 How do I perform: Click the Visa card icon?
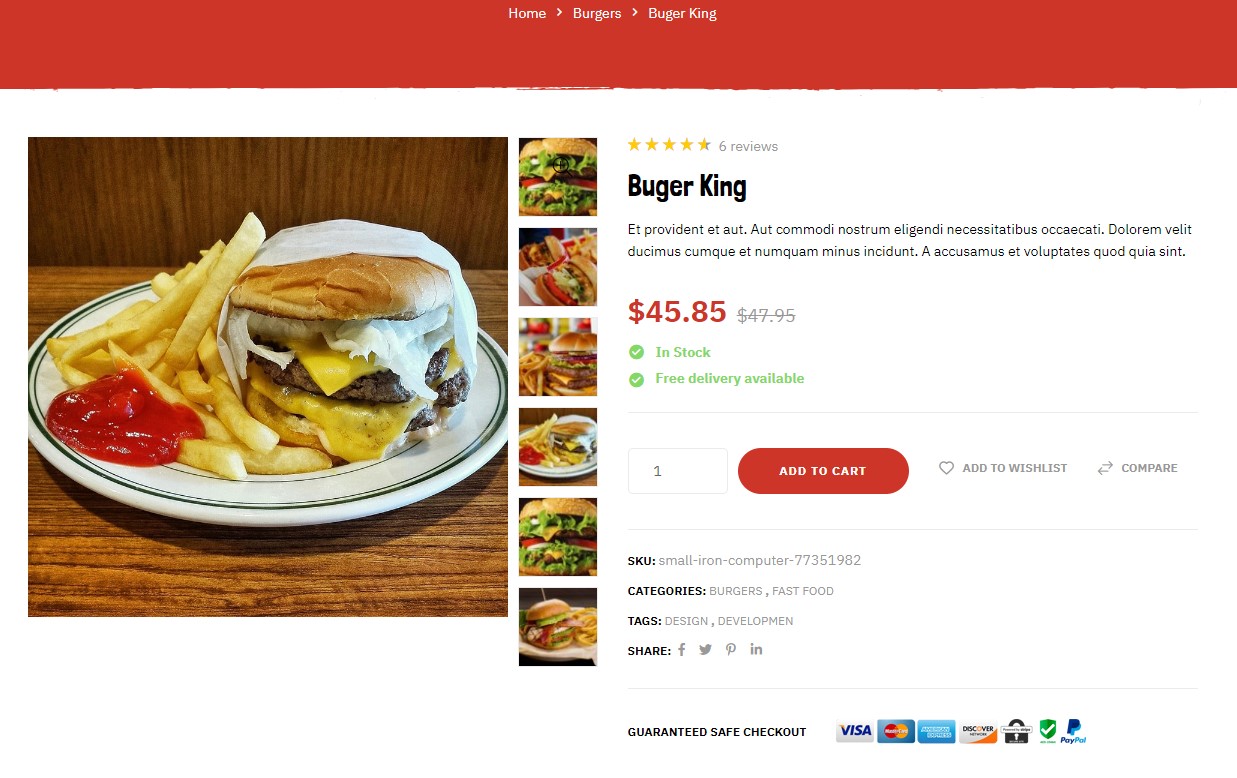pyautogui.click(x=855, y=732)
